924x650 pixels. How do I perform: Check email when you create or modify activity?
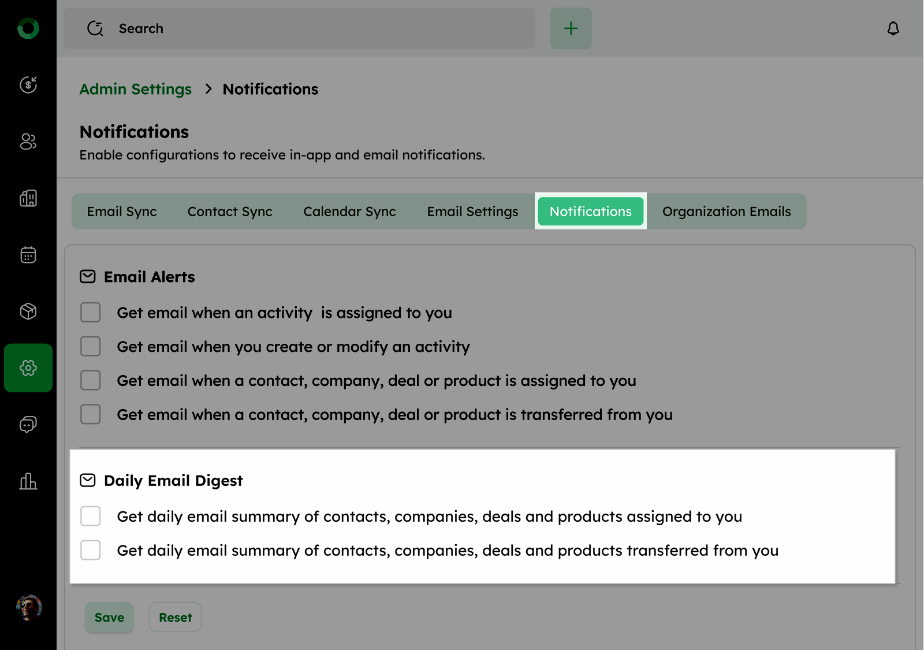coord(91,347)
